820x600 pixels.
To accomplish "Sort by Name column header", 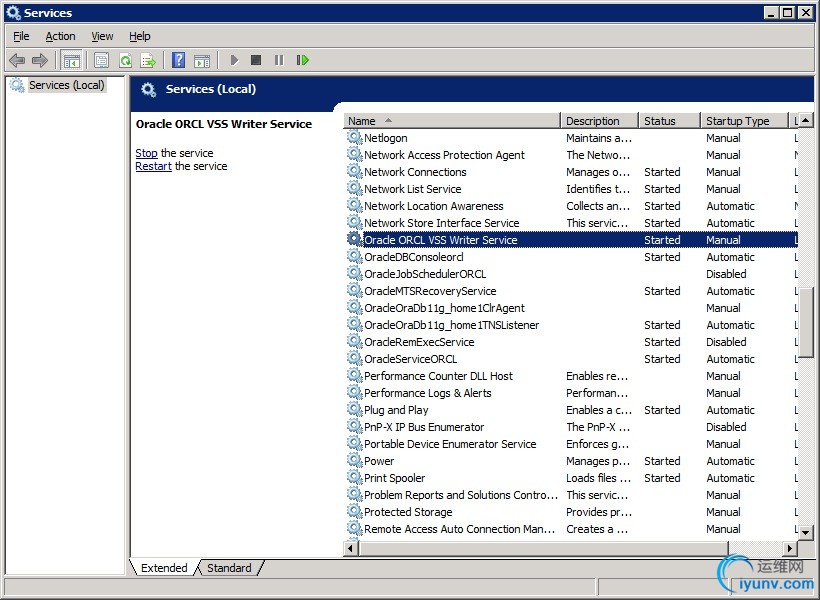I will (x=452, y=121).
